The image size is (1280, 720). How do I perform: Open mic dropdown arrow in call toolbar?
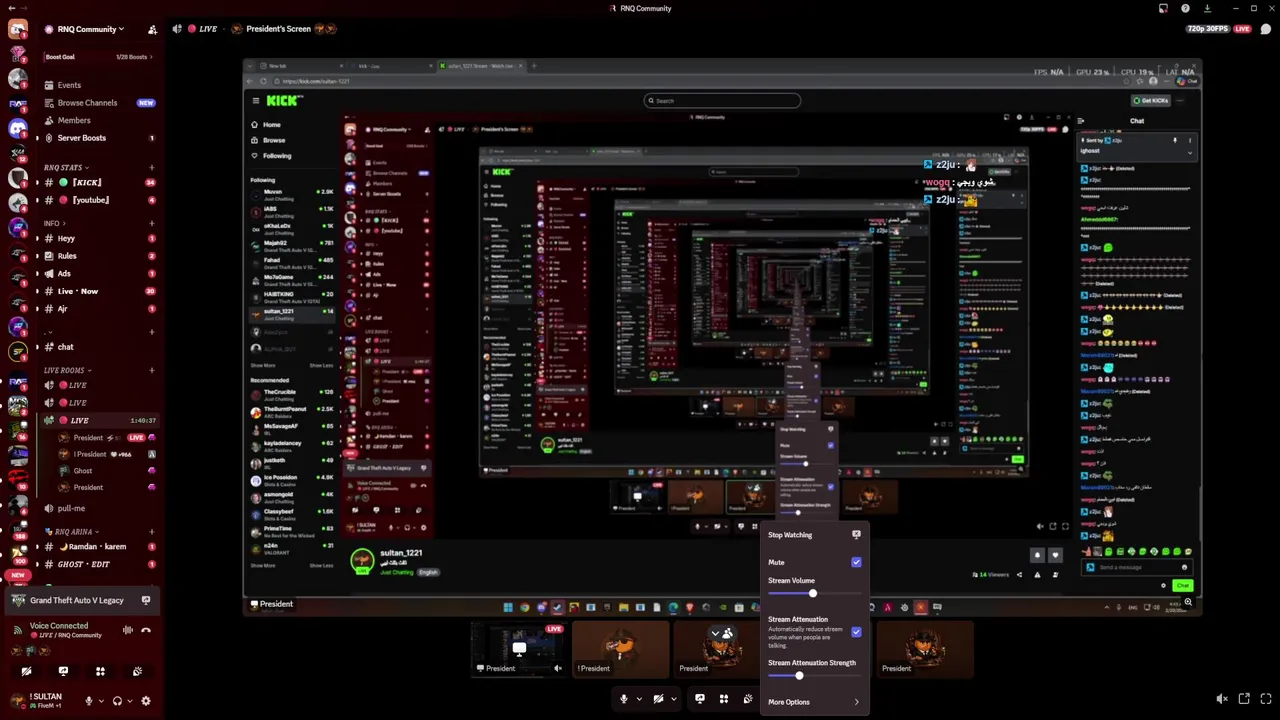click(639, 699)
